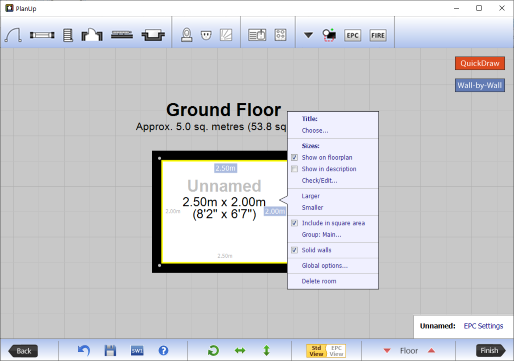Select the wall opening tool icon

click(92, 35)
